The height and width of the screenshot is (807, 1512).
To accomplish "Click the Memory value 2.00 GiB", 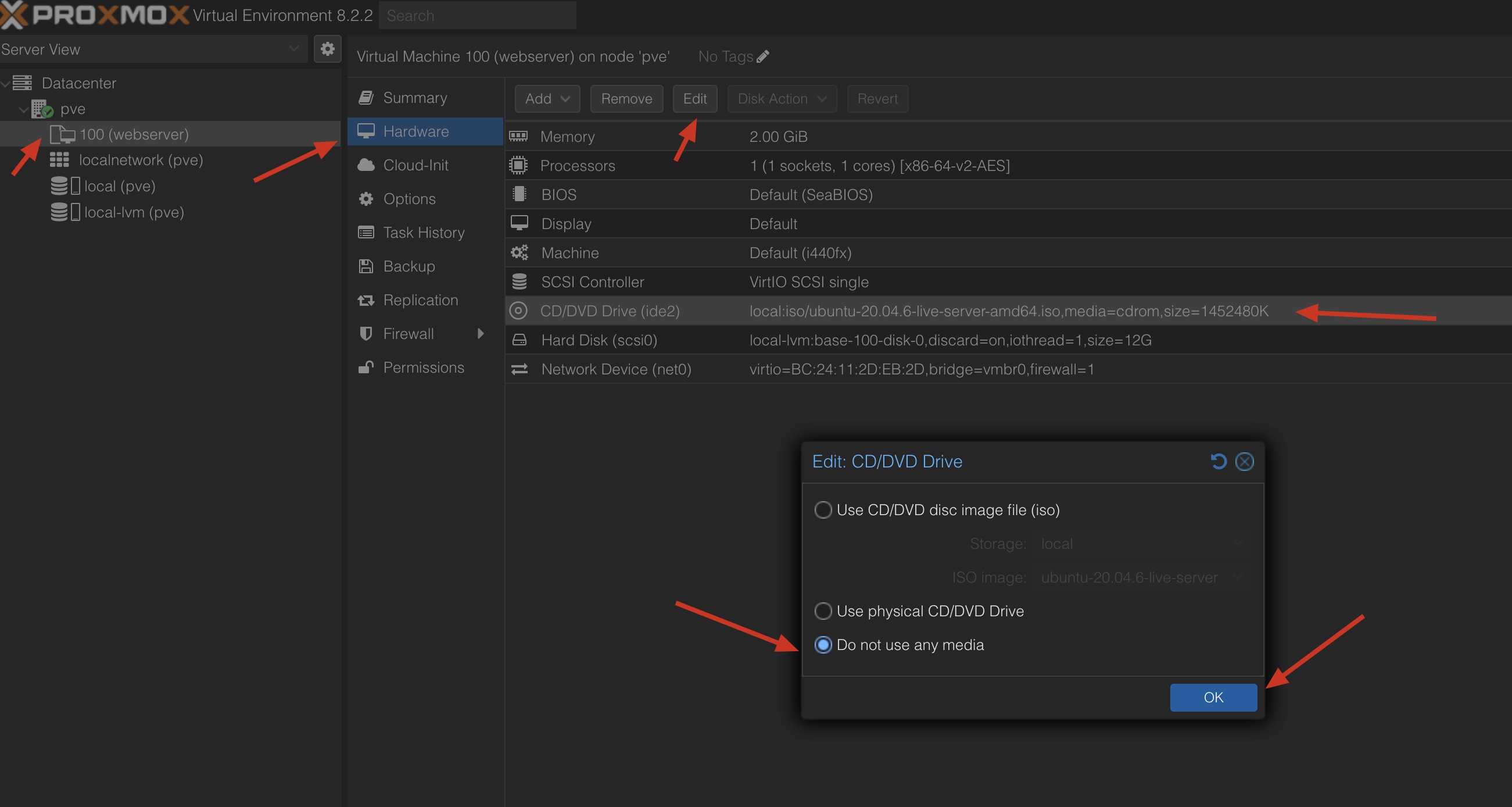I will 778,136.
